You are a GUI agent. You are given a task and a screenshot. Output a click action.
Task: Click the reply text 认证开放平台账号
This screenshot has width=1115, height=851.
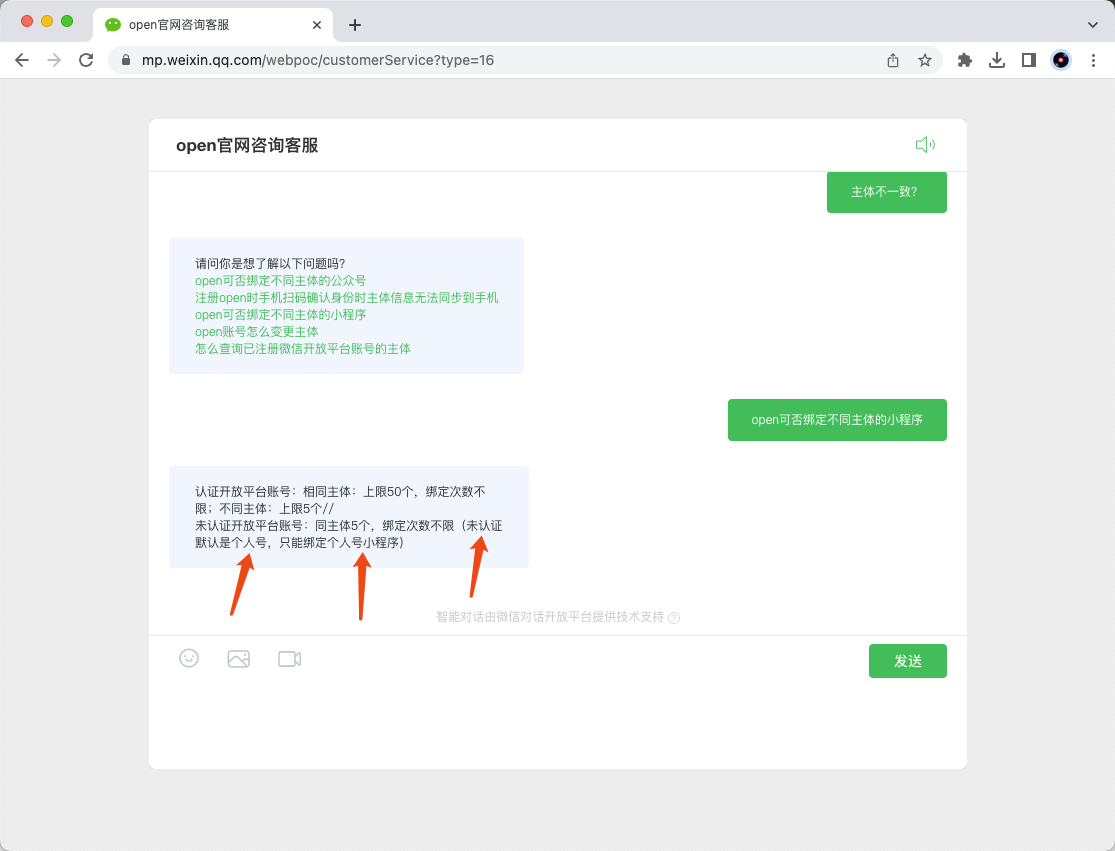click(242, 492)
